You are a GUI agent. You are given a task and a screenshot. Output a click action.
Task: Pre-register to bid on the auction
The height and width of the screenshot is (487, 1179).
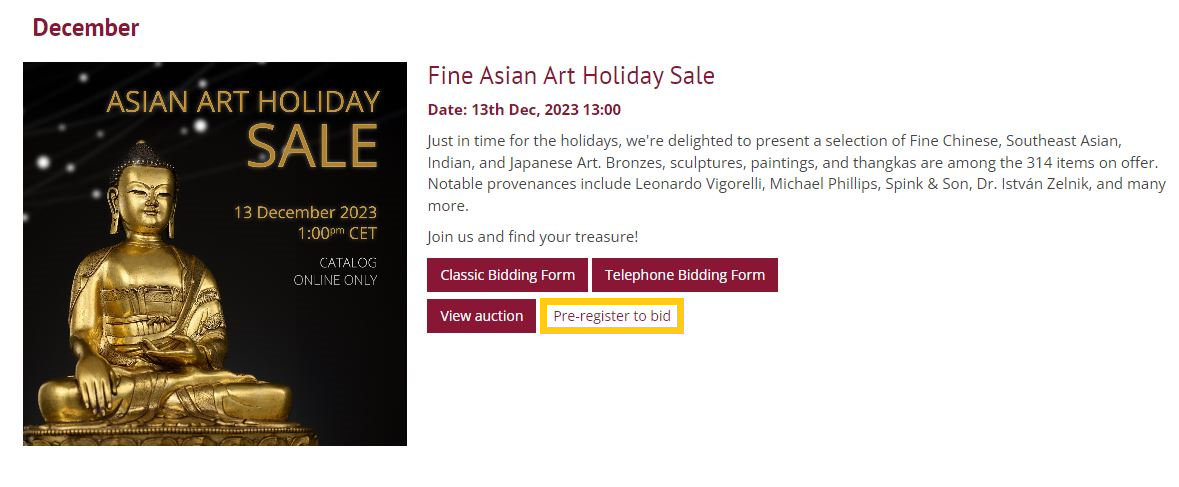pyautogui.click(x=612, y=316)
